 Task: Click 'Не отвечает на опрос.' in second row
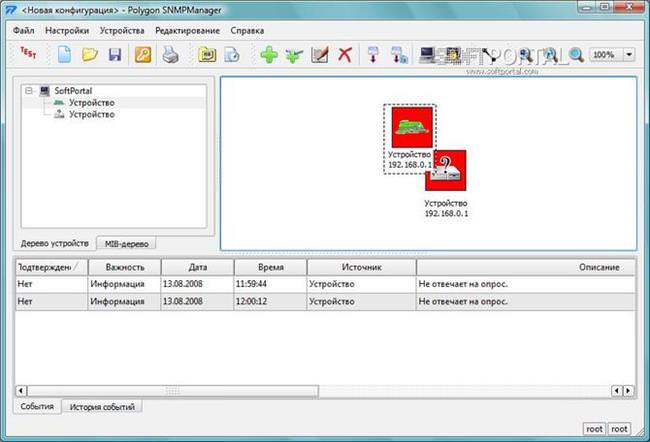pos(463,301)
